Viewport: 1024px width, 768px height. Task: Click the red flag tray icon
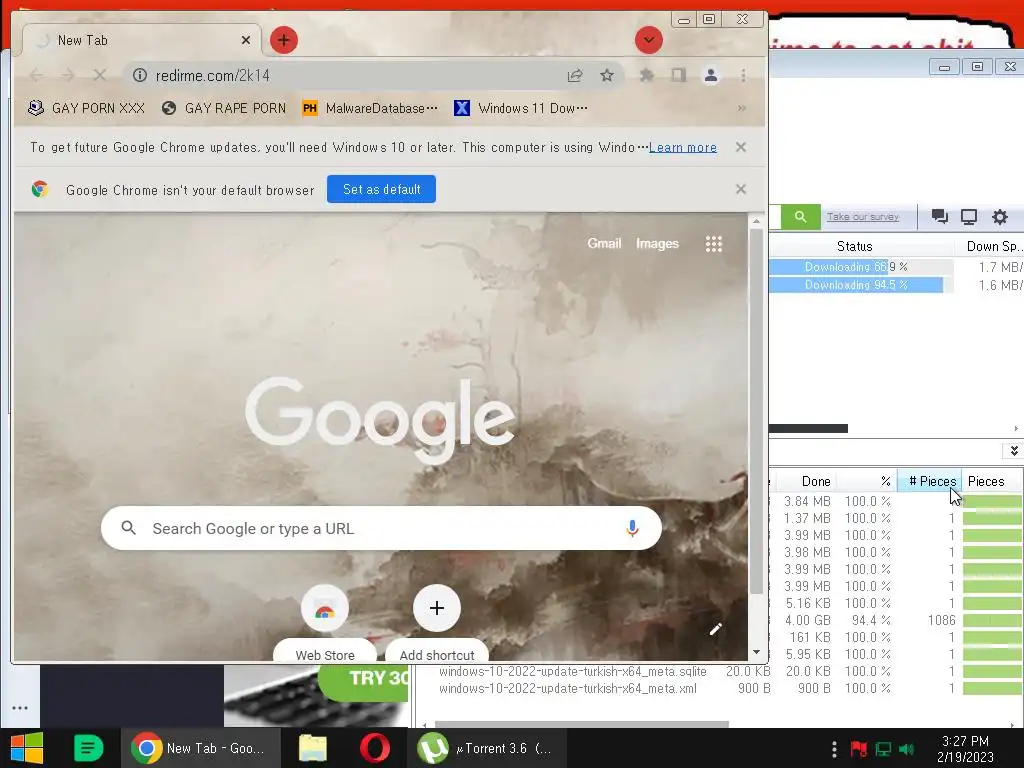point(858,749)
